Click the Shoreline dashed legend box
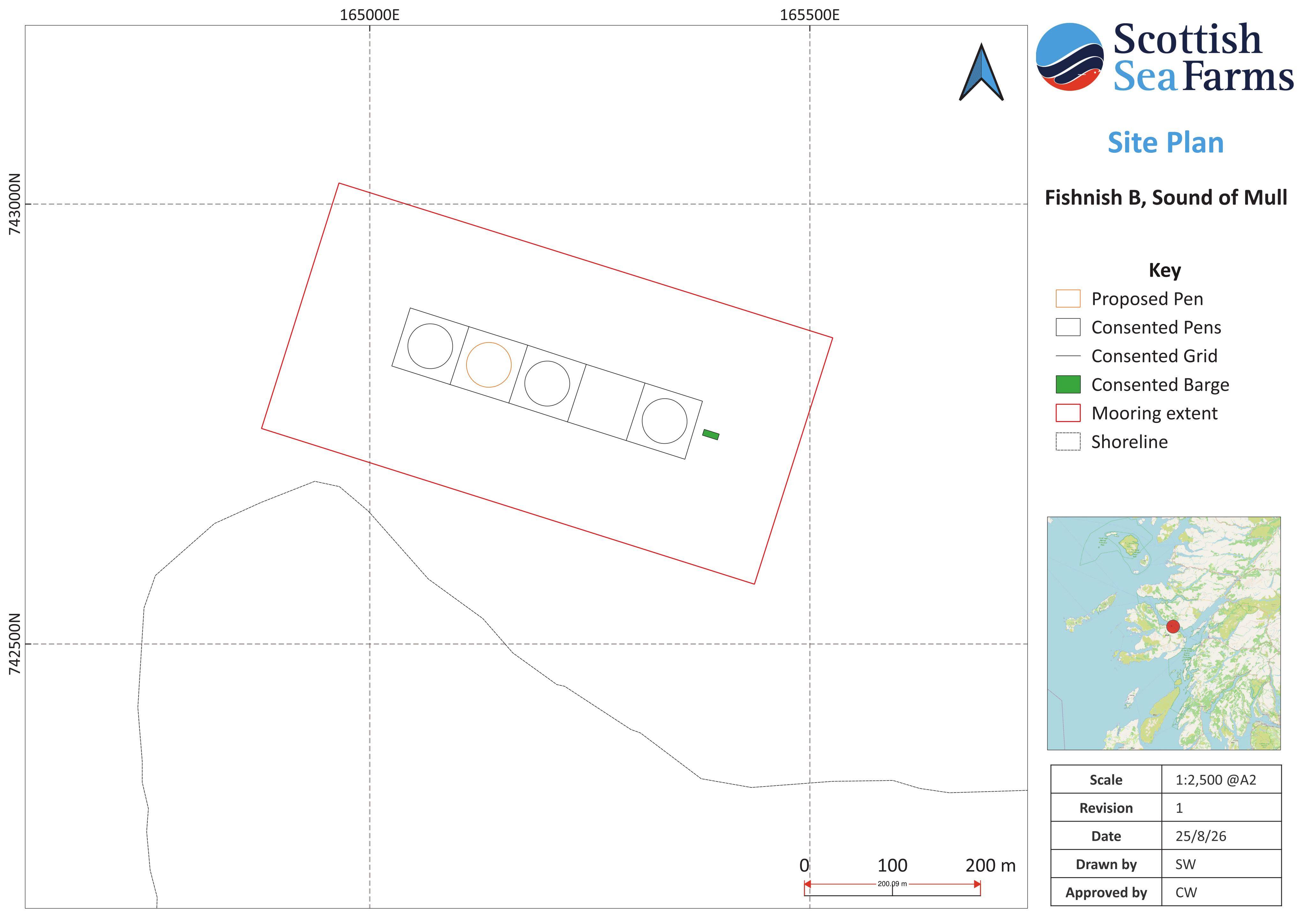Screen dimensions: 1307x924 (1068, 441)
